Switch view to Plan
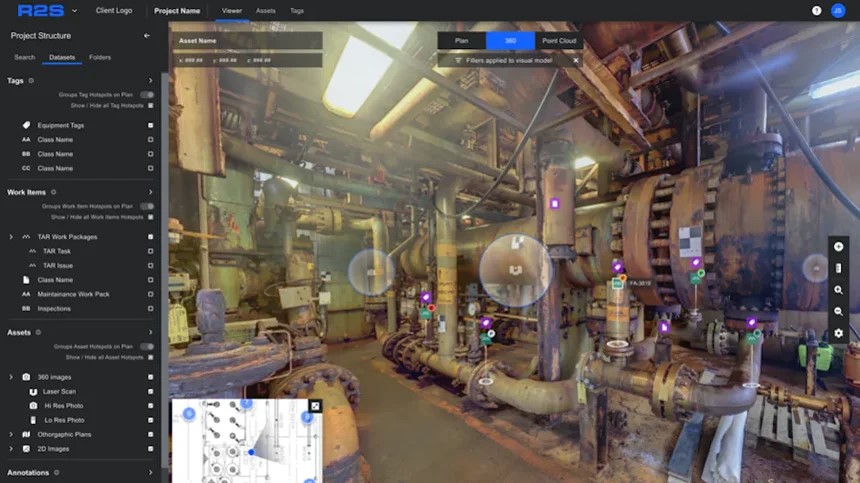 [462, 41]
